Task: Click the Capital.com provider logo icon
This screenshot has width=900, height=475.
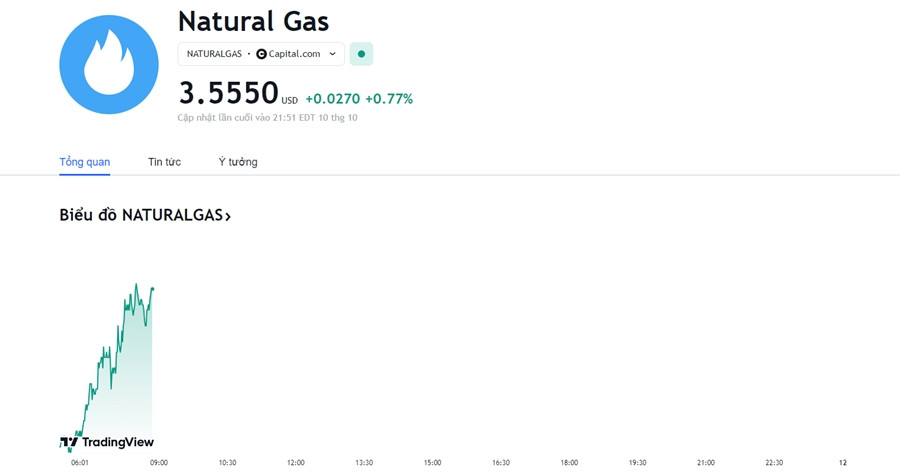Action: [261, 54]
